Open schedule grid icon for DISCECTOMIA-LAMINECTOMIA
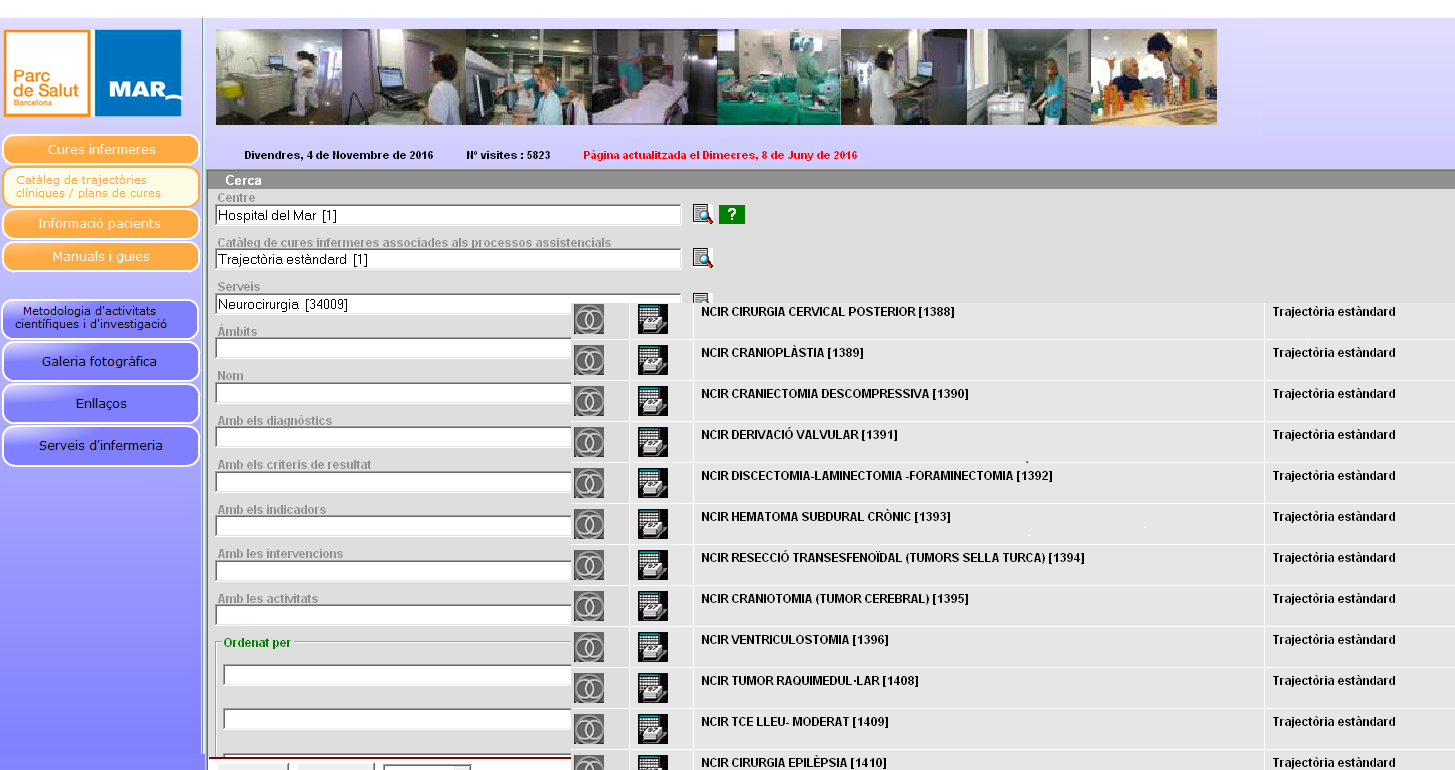Image resolution: width=1455 pixels, height=770 pixels. (653, 483)
